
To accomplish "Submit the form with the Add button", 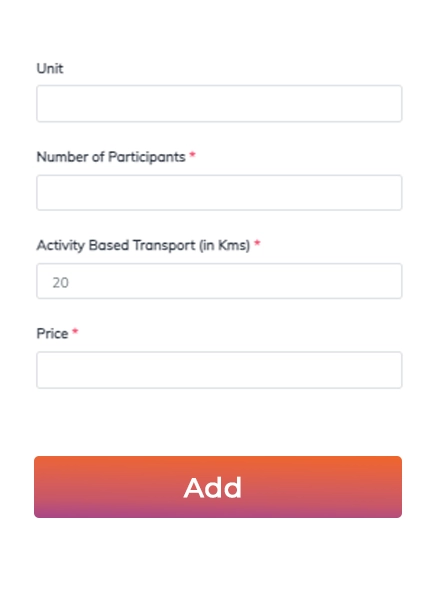I will [218, 487].
